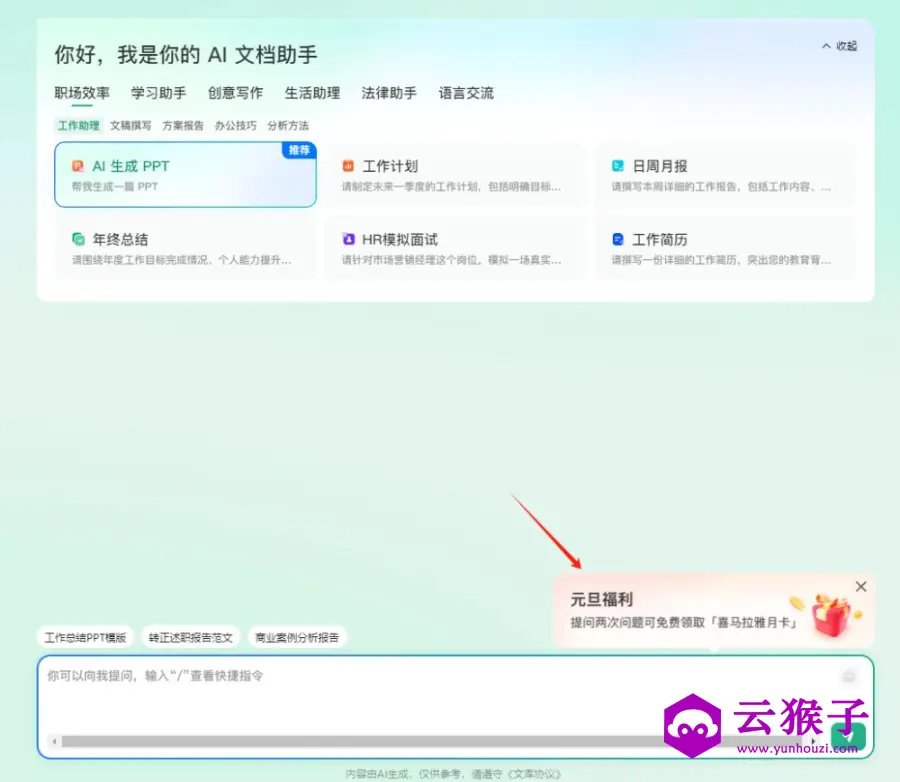Switch to the 学习助手 tab
The height and width of the screenshot is (782, 900).
[x=158, y=93]
